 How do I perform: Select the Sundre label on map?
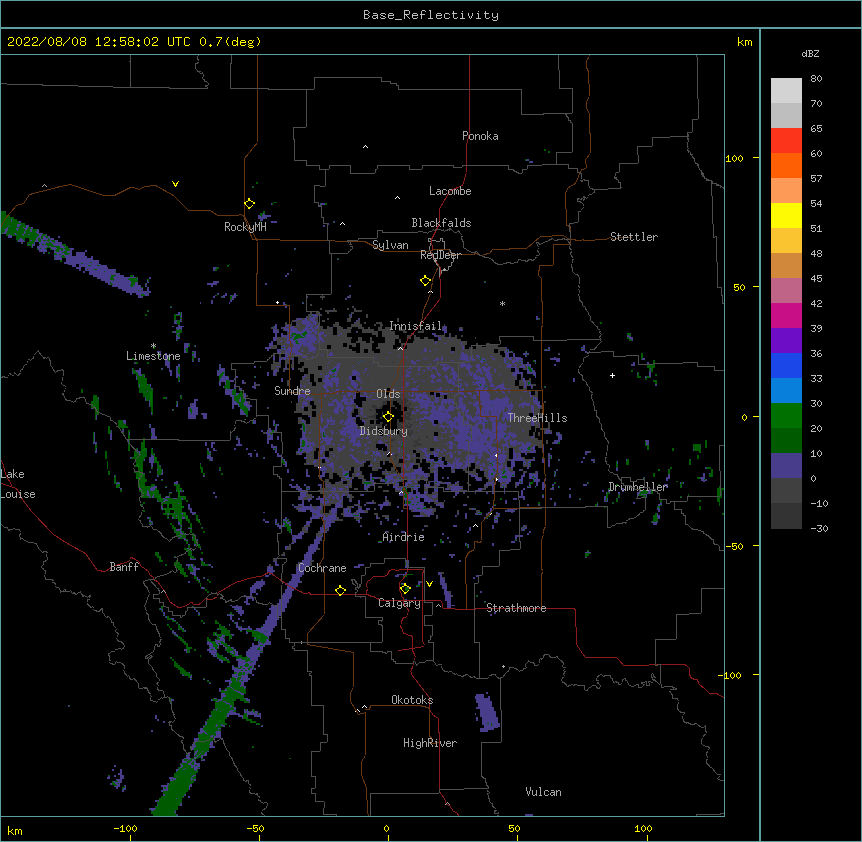click(x=292, y=391)
